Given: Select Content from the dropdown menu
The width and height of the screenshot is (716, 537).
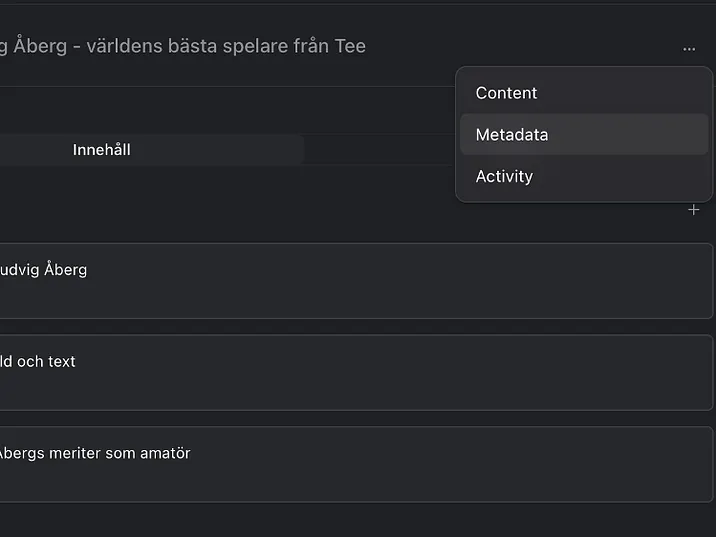Looking at the screenshot, I should [506, 93].
